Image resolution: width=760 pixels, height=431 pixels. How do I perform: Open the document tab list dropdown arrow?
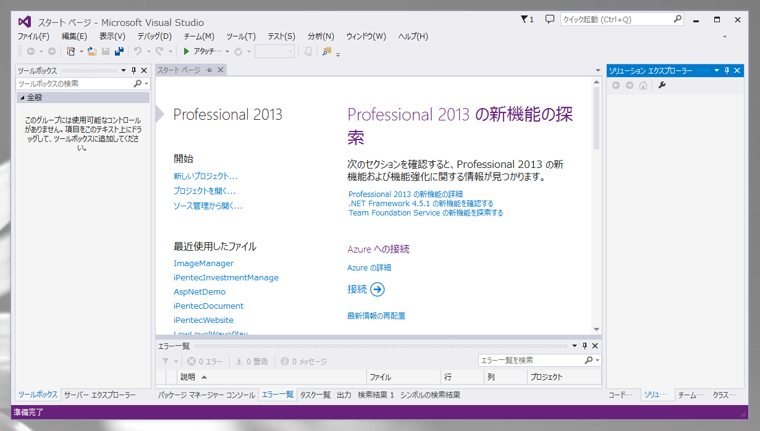[598, 71]
